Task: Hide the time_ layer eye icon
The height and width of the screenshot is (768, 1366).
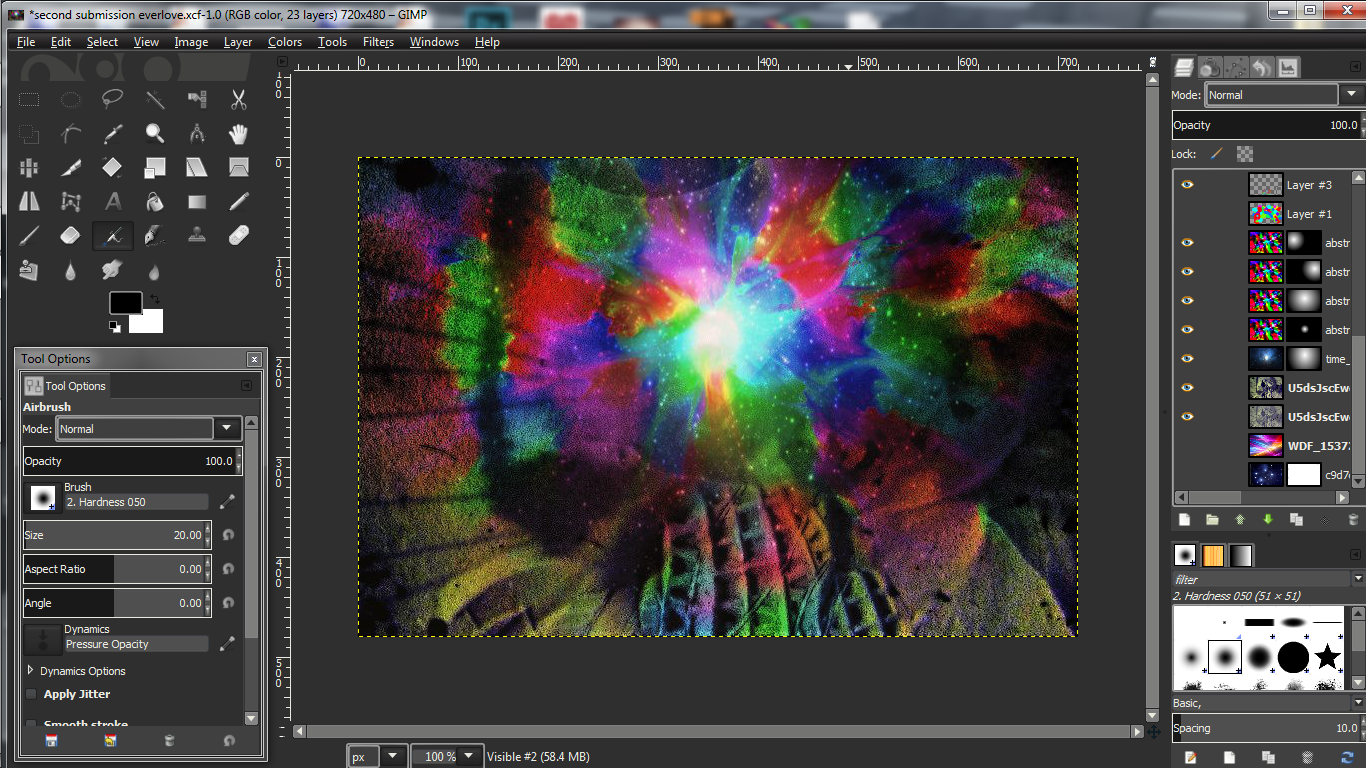Action: point(1187,358)
